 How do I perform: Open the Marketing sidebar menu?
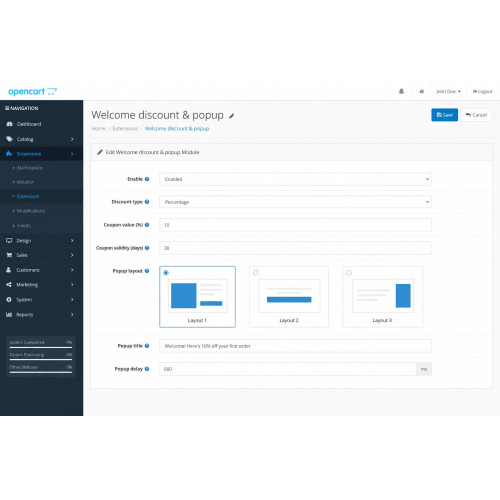click(41, 285)
